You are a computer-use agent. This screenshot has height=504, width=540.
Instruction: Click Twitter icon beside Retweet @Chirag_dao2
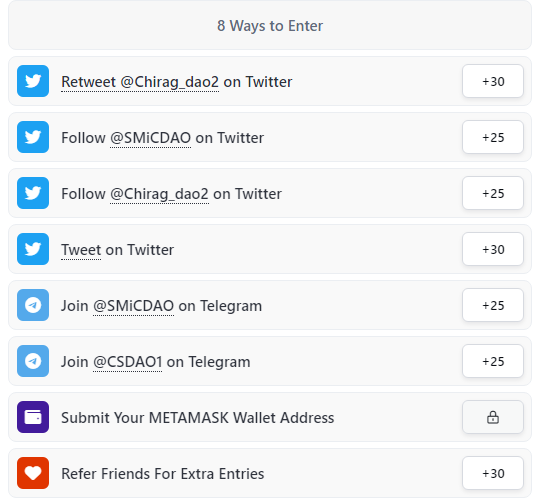coord(33,81)
